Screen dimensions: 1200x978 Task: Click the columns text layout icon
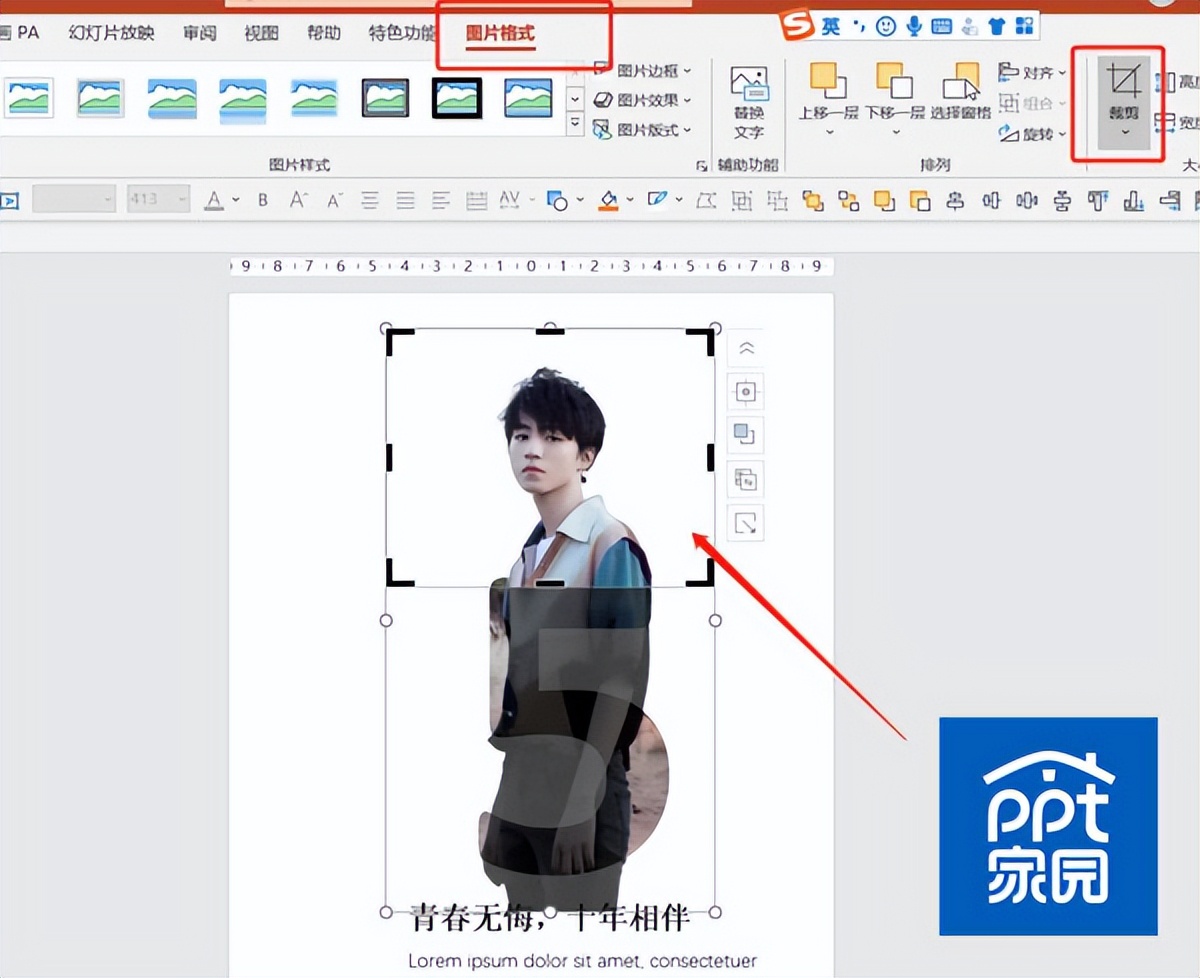tap(477, 201)
